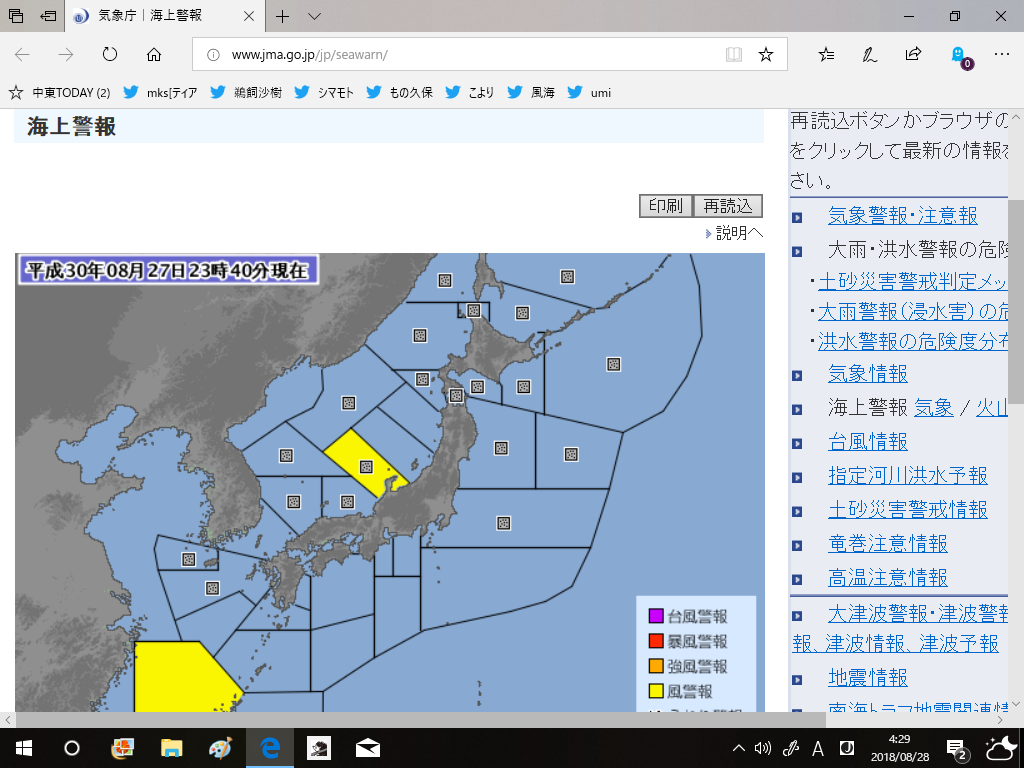Click the sea area marker east of Hokkaido
The height and width of the screenshot is (768, 1024).
613,364
